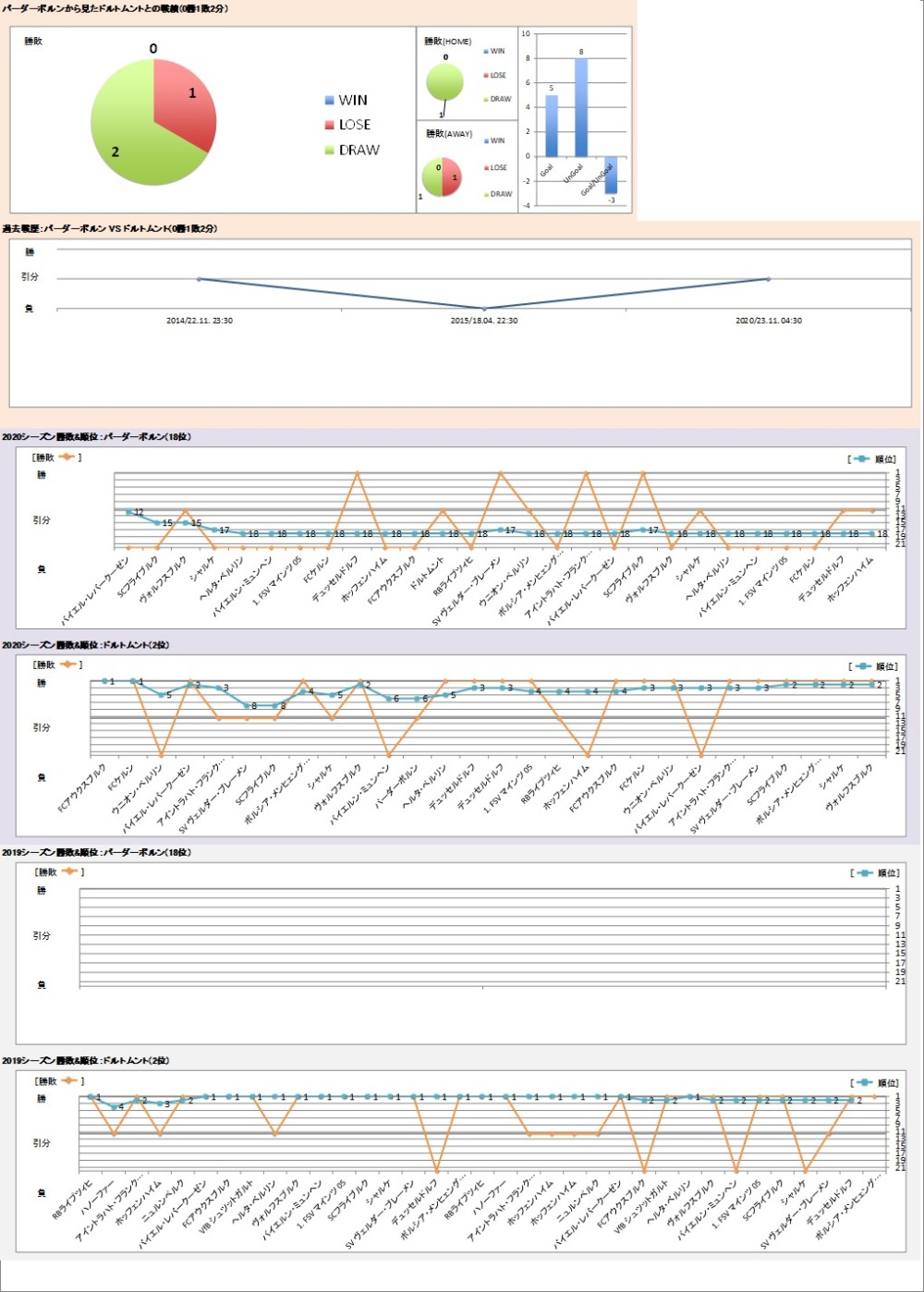Viewport: 924px width, 1292px height.
Task: Click the Goal bar labeled 5
Action: point(552,126)
